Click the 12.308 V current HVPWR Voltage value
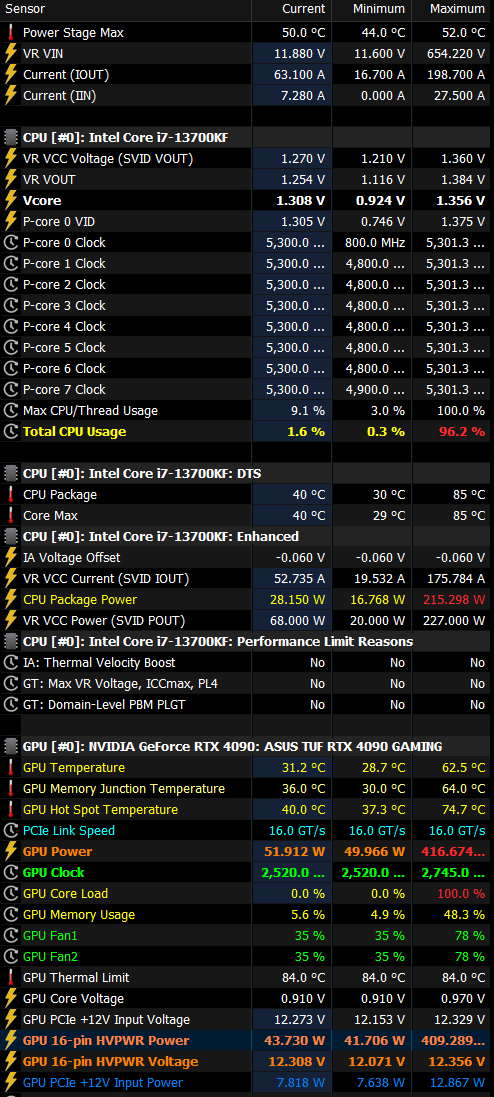The width and height of the screenshot is (494, 1097). coord(297,1061)
